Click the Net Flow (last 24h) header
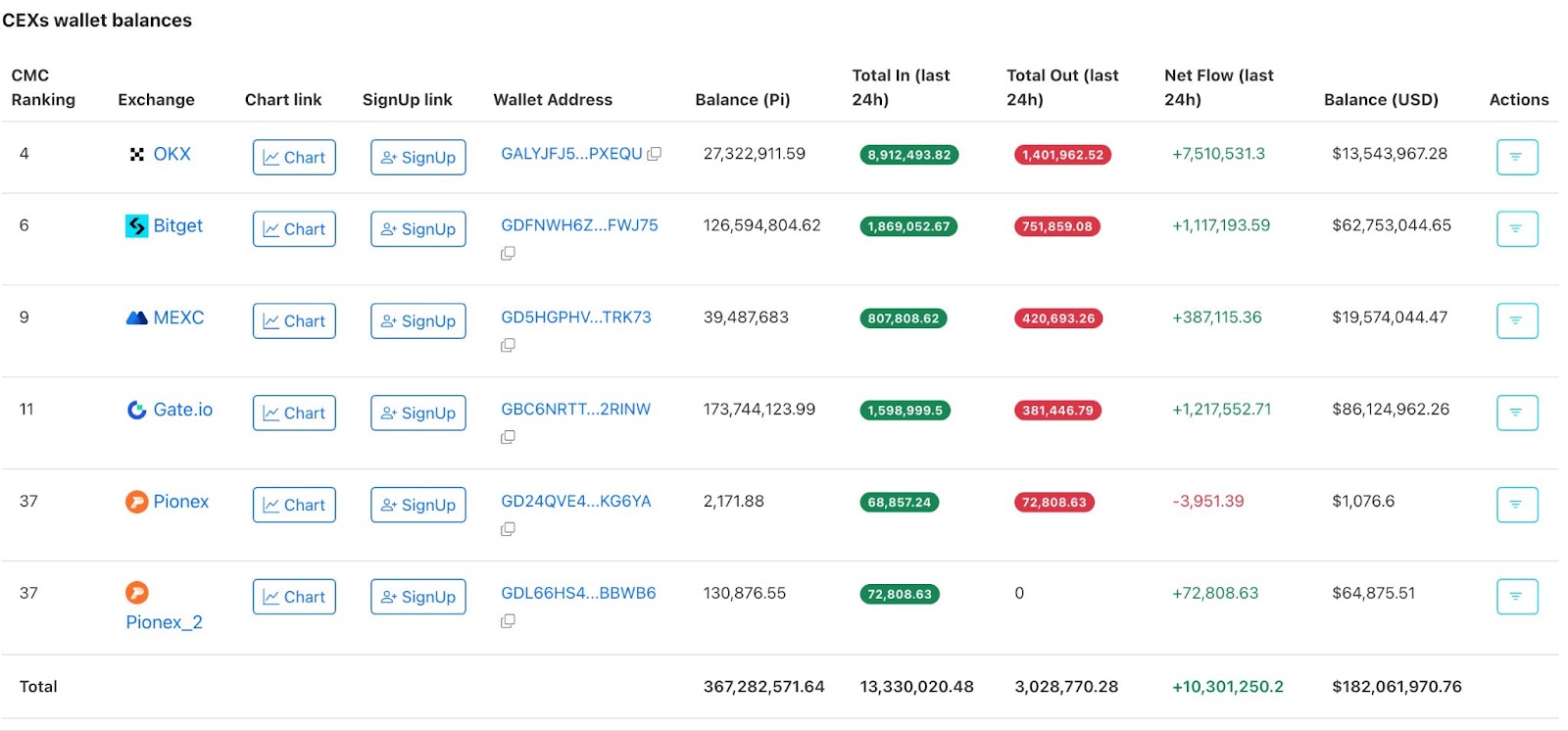 pos(1219,87)
